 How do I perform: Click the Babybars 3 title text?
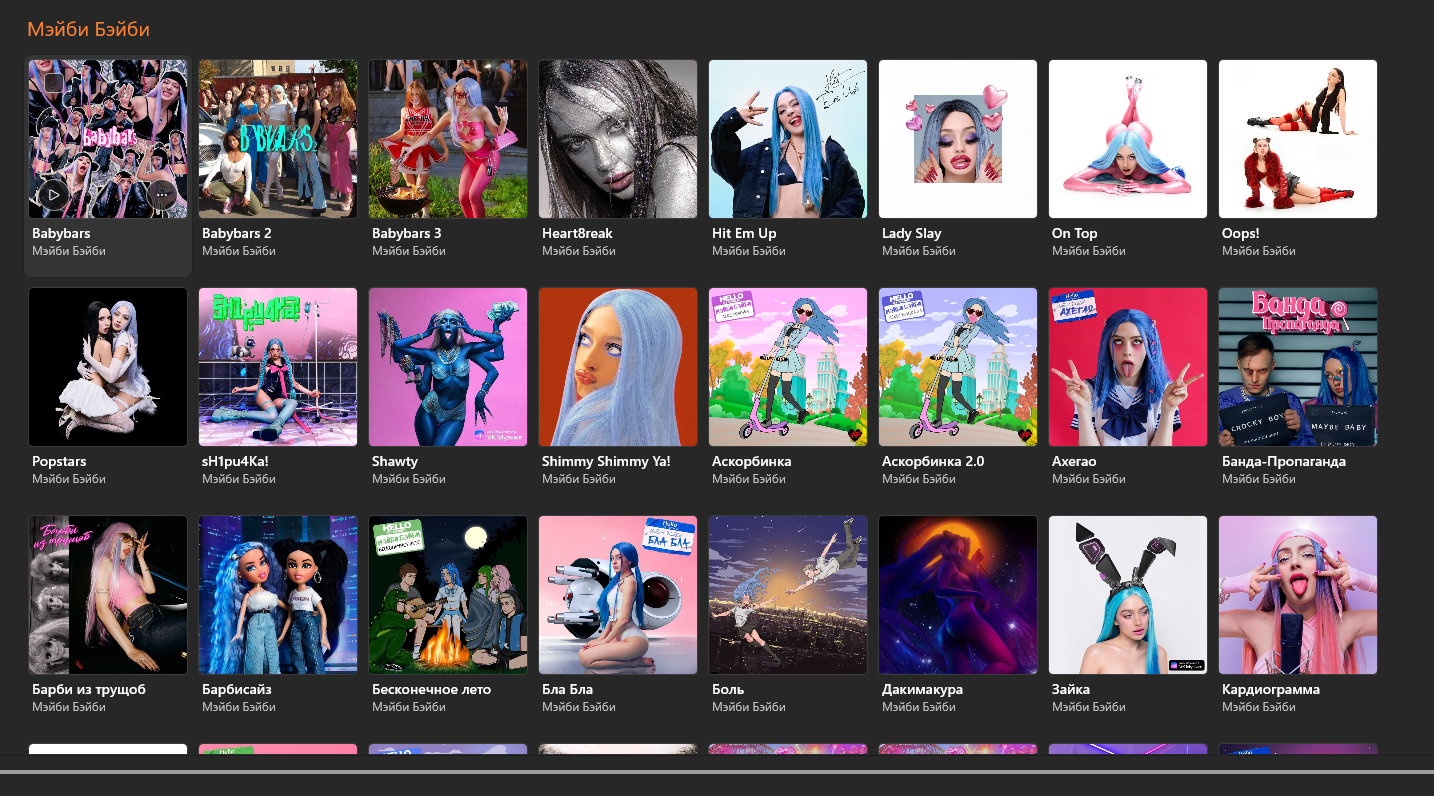(407, 233)
